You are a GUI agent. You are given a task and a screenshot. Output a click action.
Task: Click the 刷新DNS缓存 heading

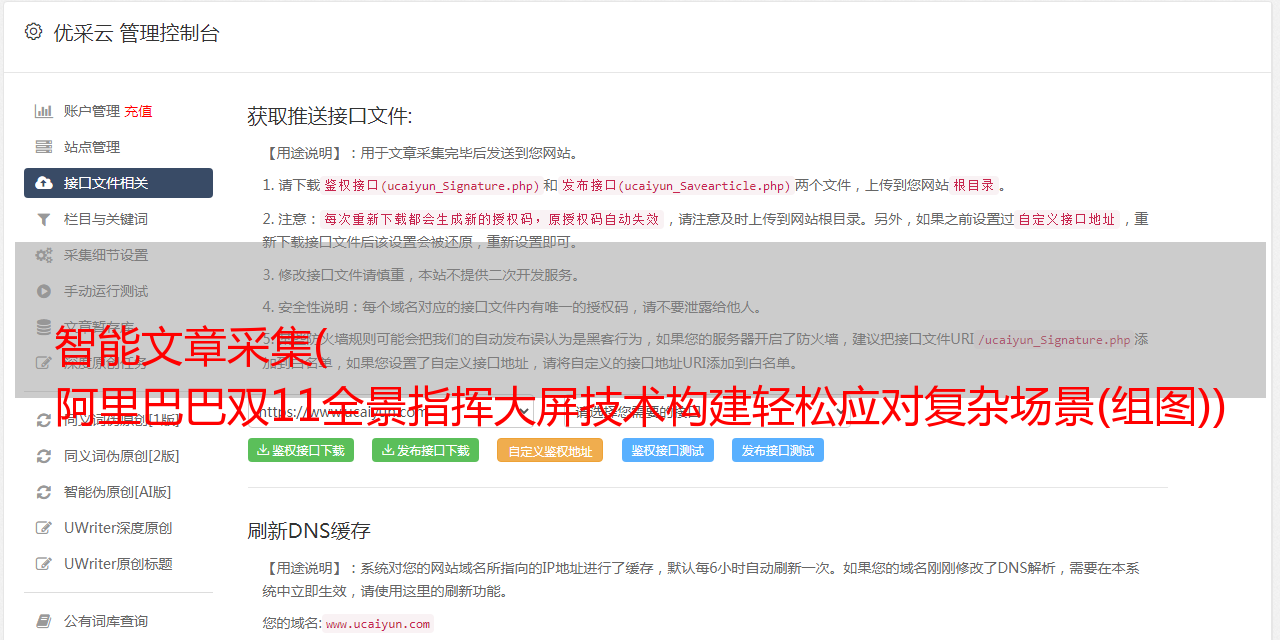tap(309, 531)
